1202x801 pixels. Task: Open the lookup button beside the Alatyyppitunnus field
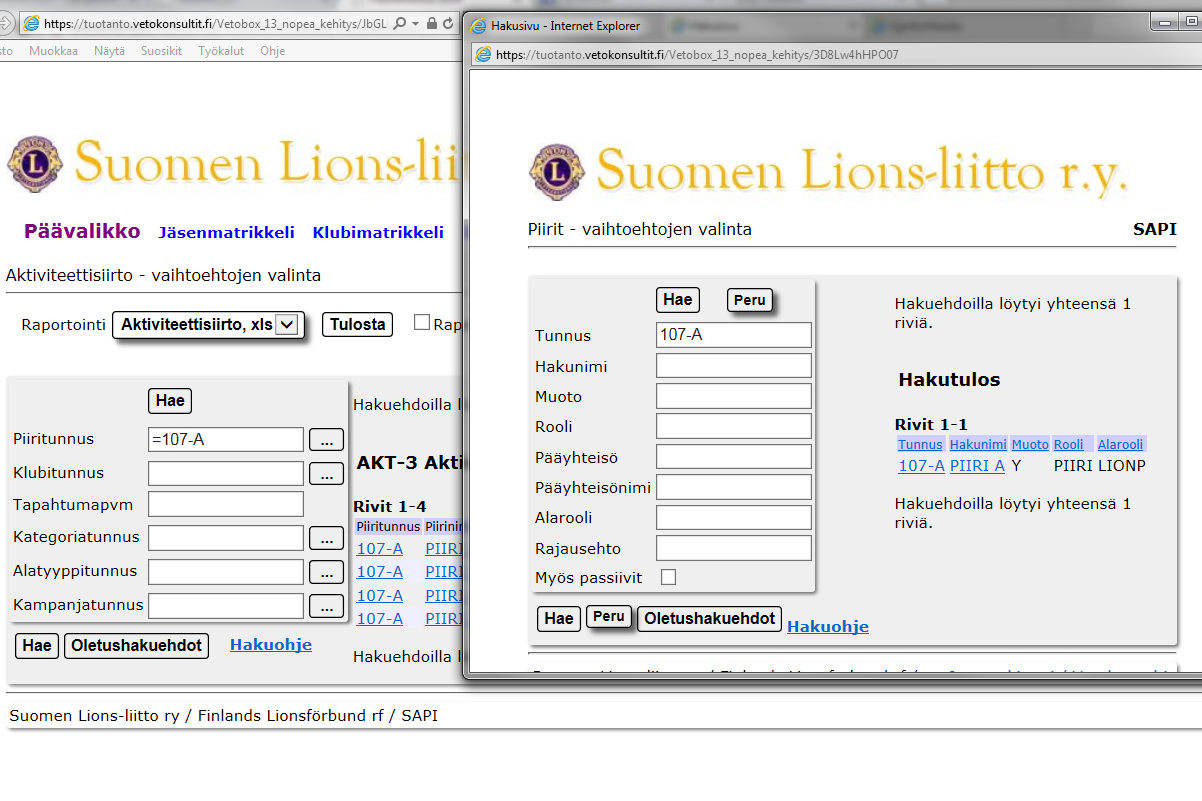tap(326, 572)
